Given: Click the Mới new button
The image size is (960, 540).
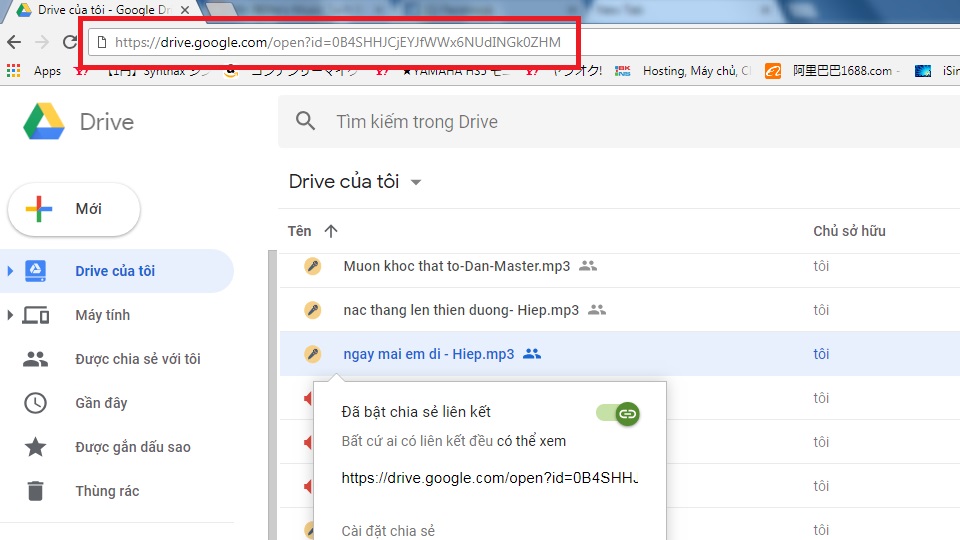Looking at the screenshot, I should click(74, 209).
